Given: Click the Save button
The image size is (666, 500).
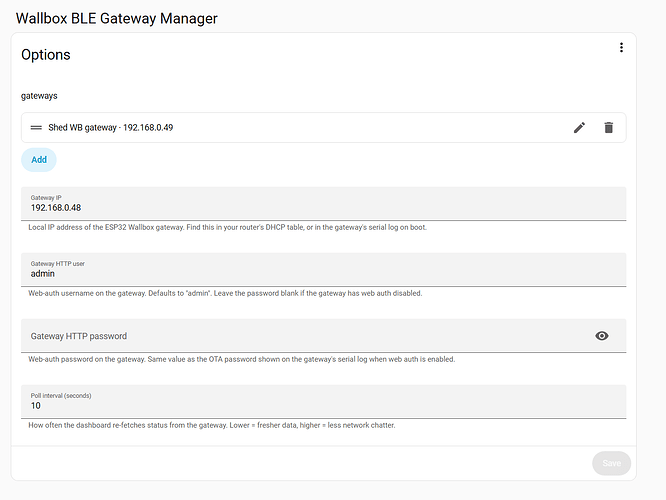Looking at the screenshot, I should (611, 463).
